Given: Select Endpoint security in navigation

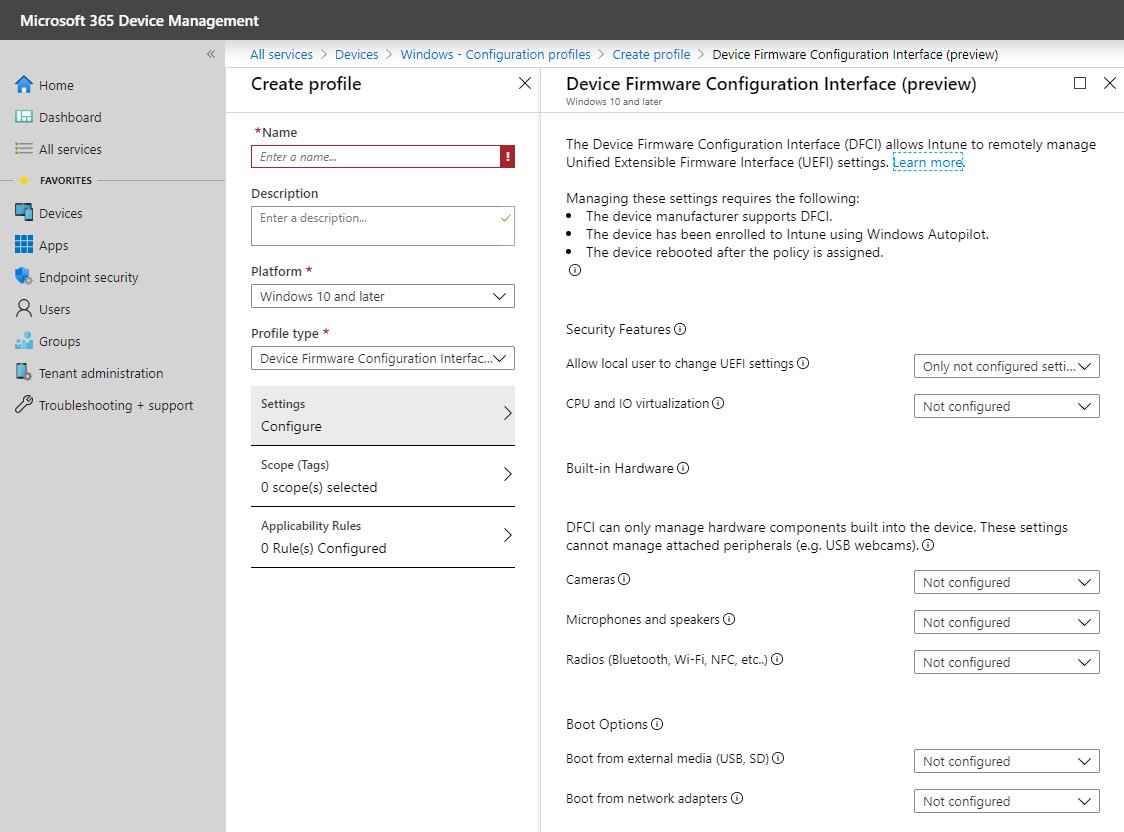Looking at the screenshot, I should [x=88, y=277].
